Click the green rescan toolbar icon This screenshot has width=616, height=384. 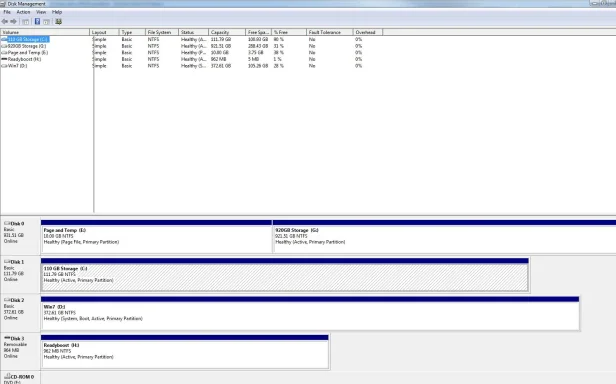59,22
